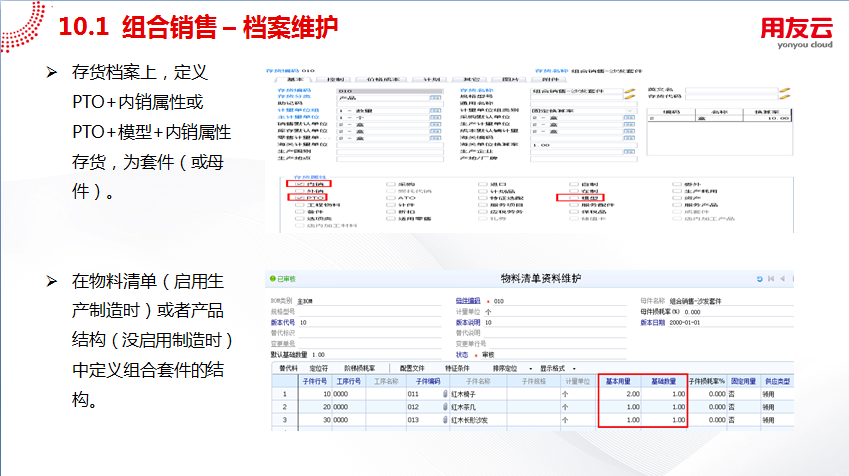
Task: Open the lookup button for 采购默认单位
Action: 629,118
